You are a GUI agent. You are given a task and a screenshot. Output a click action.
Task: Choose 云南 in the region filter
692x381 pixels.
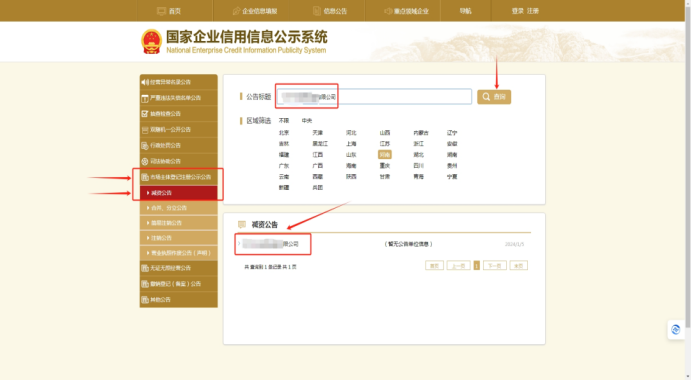(x=284, y=177)
